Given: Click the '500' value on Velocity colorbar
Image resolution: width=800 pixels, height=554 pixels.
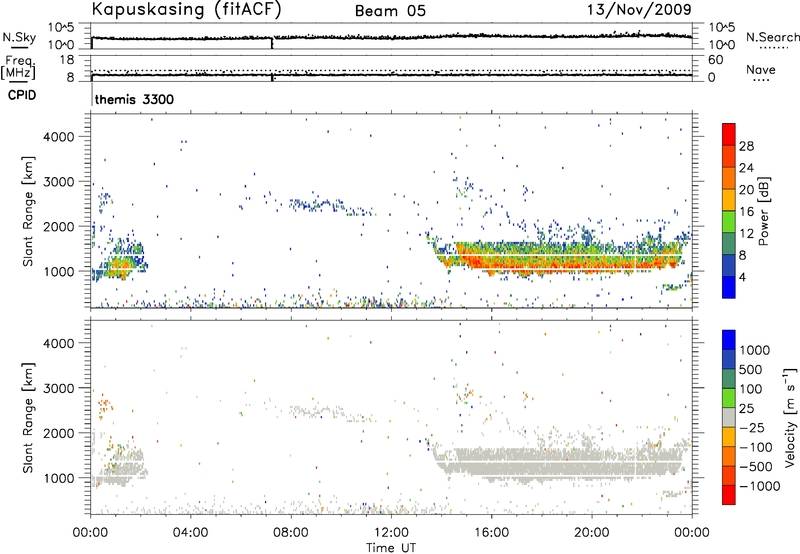Looking at the screenshot, I should click(x=751, y=370).
